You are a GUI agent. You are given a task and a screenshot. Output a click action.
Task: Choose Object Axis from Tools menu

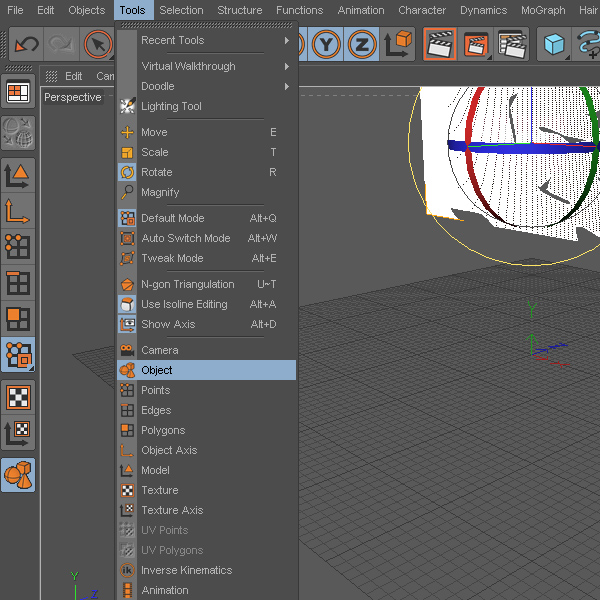(x=207, y=450)
